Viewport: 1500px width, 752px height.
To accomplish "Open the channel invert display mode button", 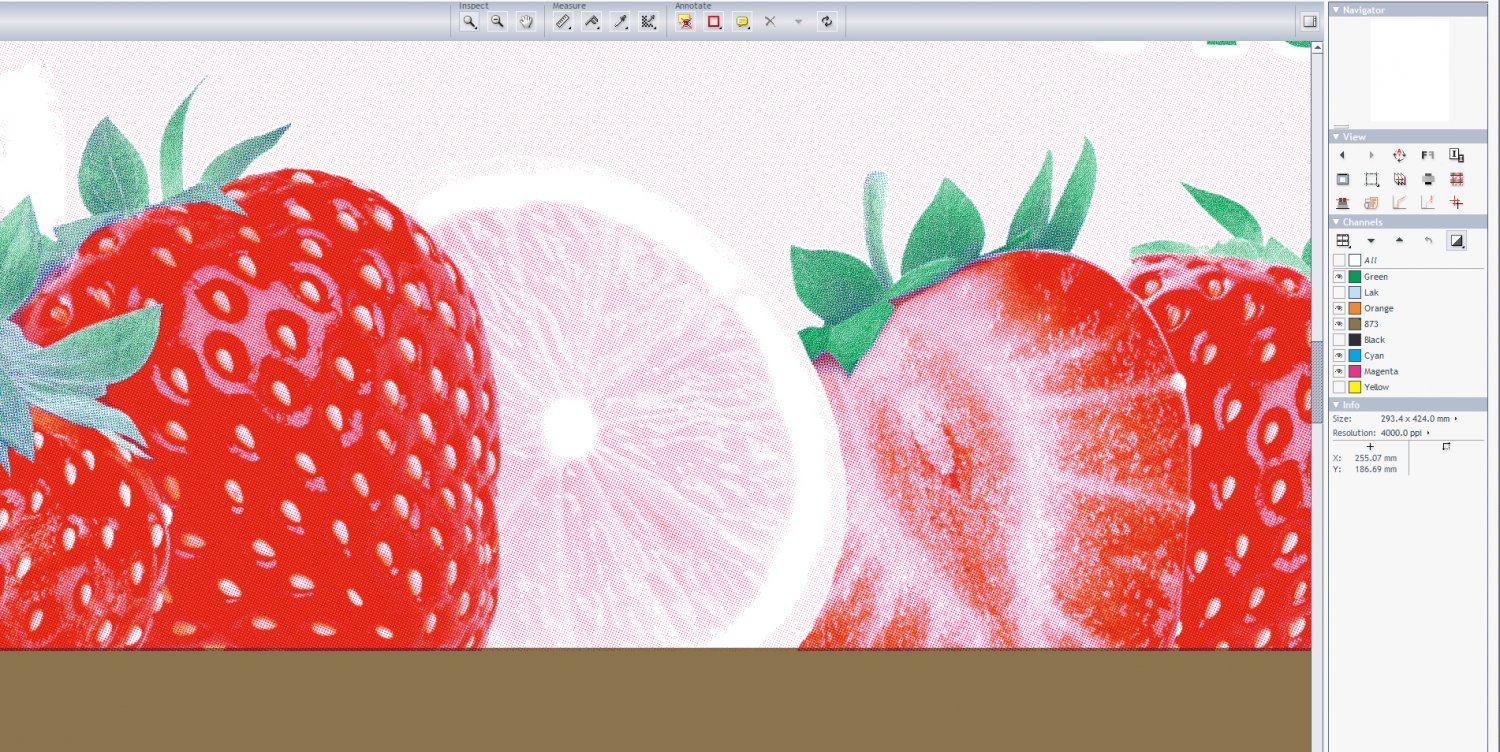I will (x=1456, y=241).
